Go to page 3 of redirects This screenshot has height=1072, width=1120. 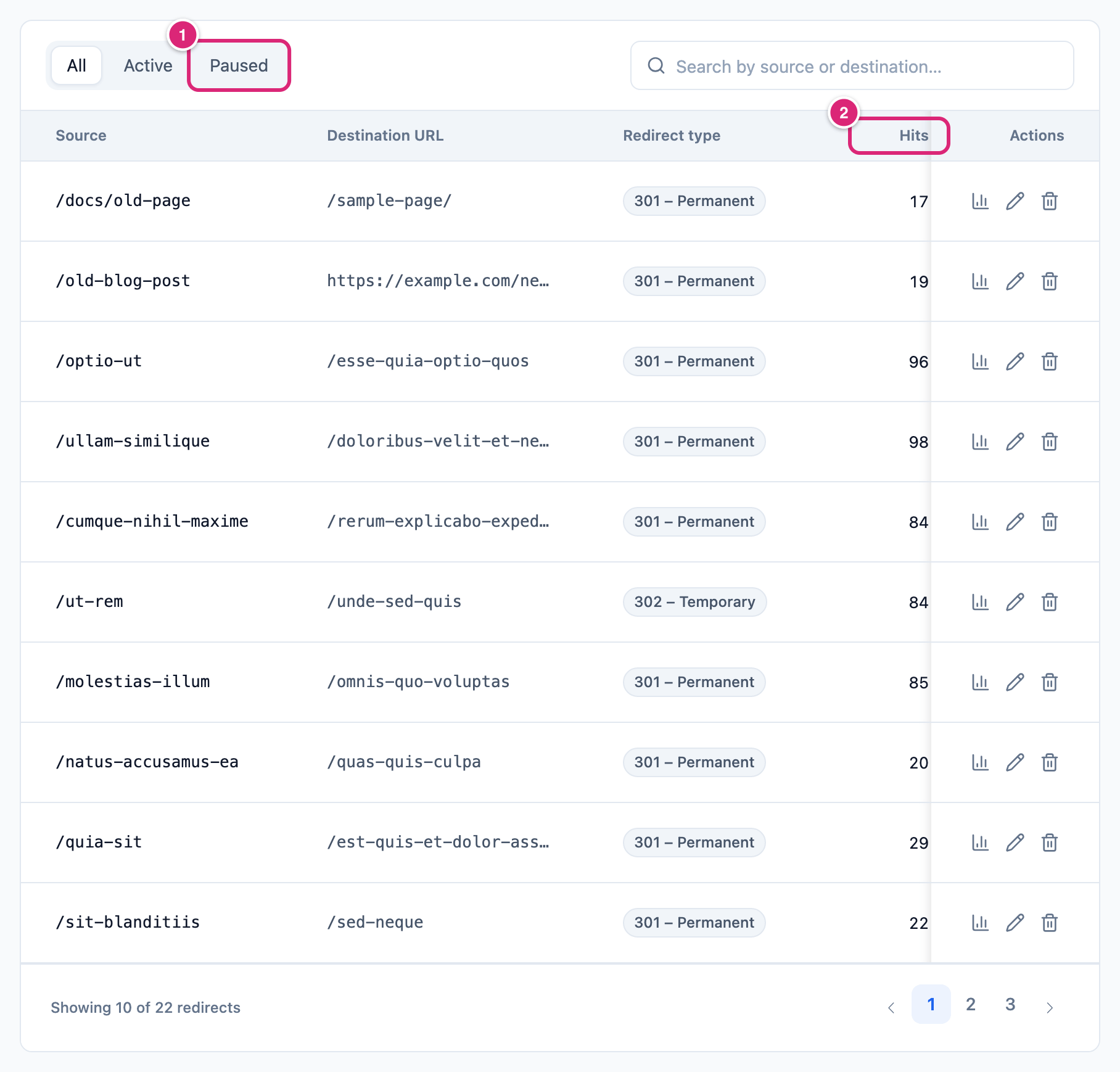[1010, 1004]
